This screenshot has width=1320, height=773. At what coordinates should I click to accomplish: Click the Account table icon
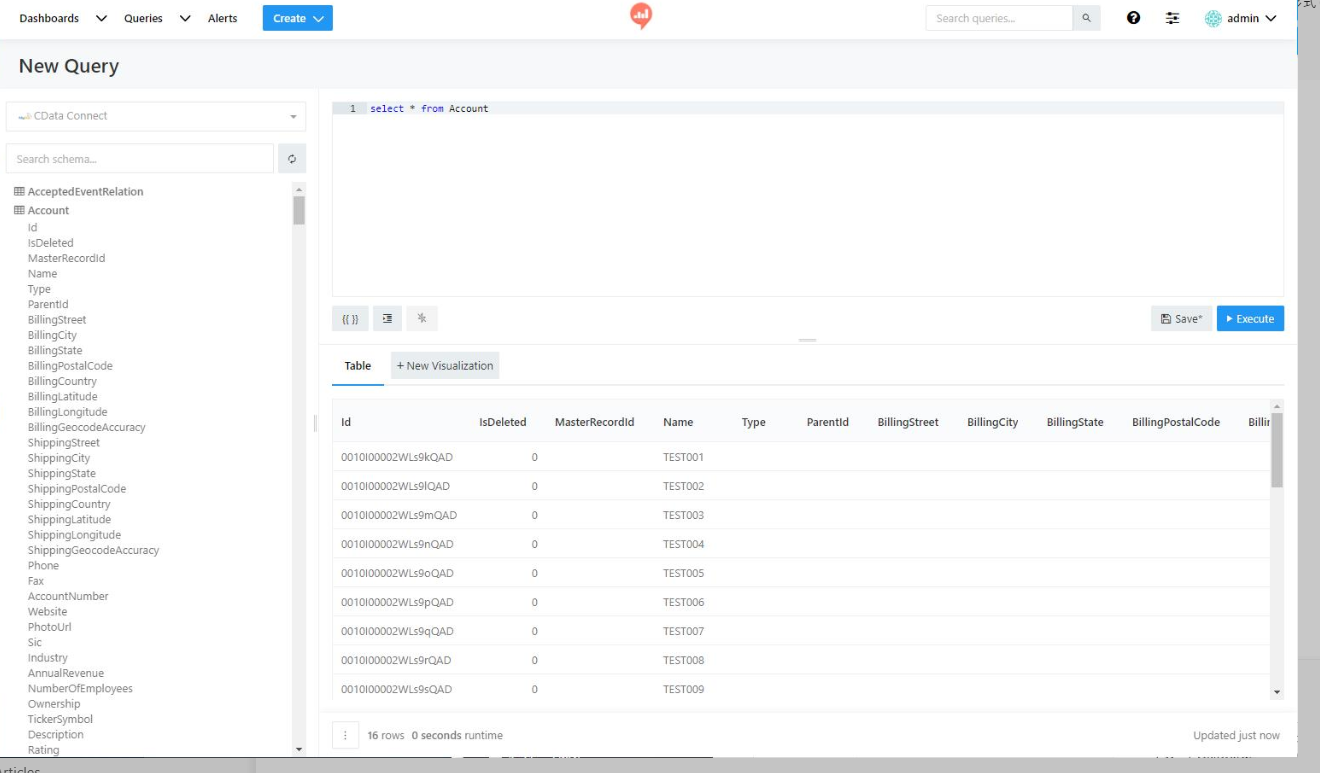(19, 210)
